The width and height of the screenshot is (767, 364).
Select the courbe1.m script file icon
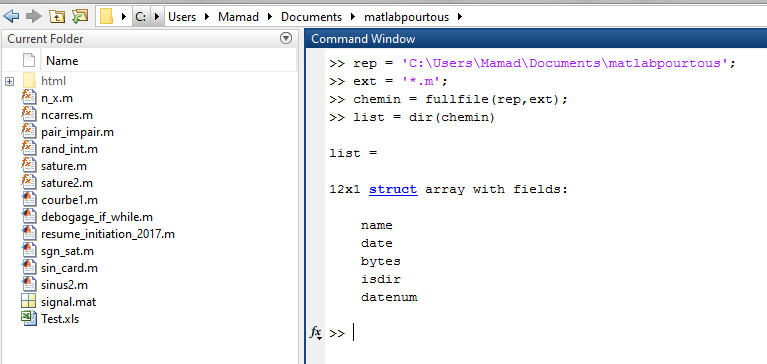pos(29,200)
